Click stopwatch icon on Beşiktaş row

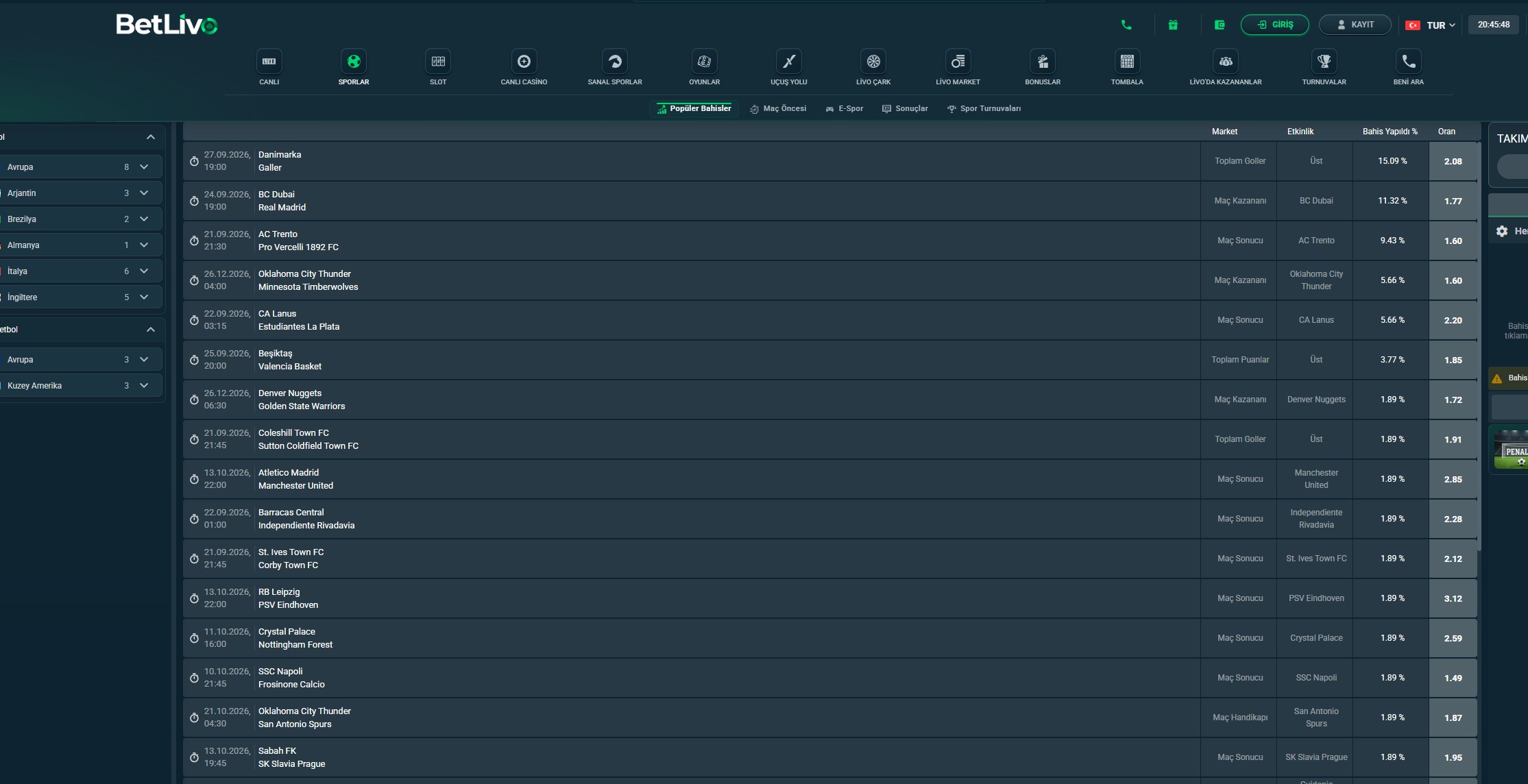pyautogui.click(x=194, y=360)
